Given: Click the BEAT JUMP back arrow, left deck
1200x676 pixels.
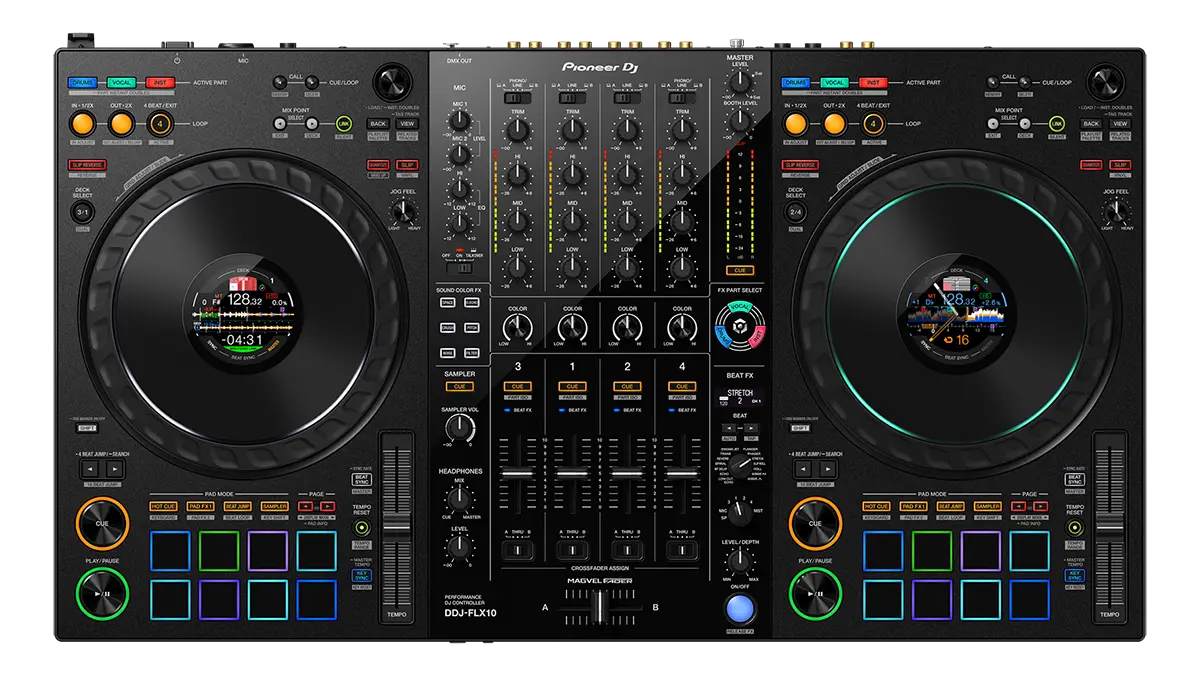Looking at the screenshot, I should coord(89,469).
